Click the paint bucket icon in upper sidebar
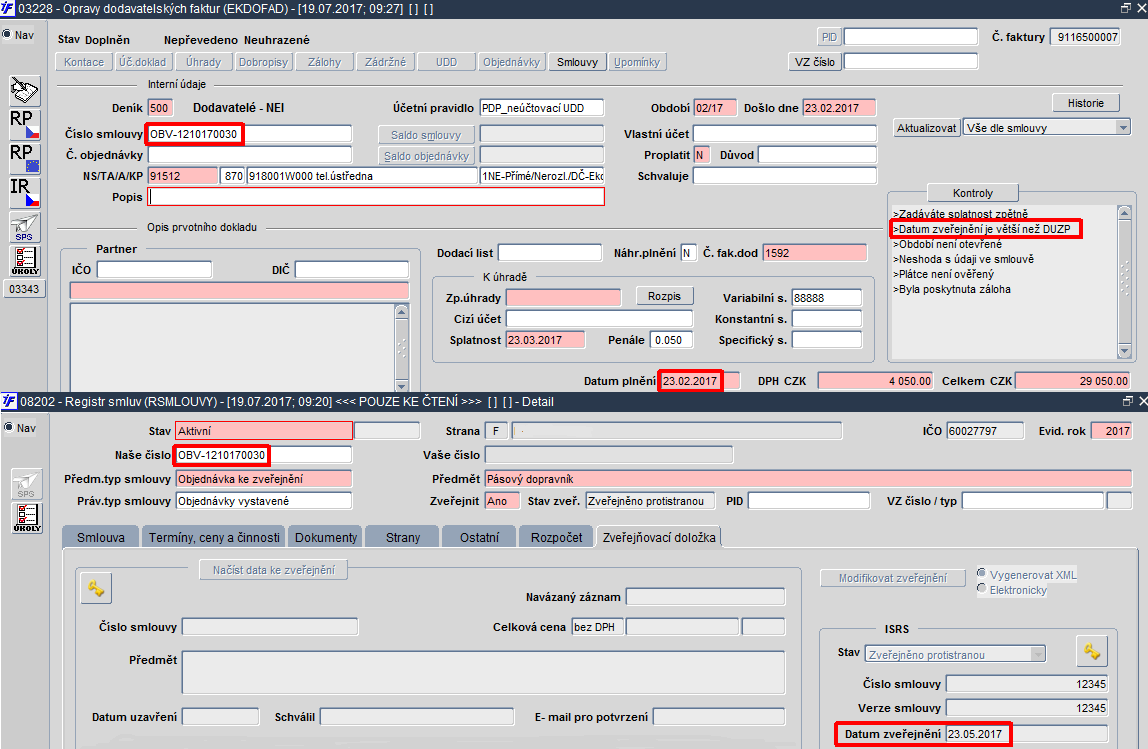 click(24, 91)
